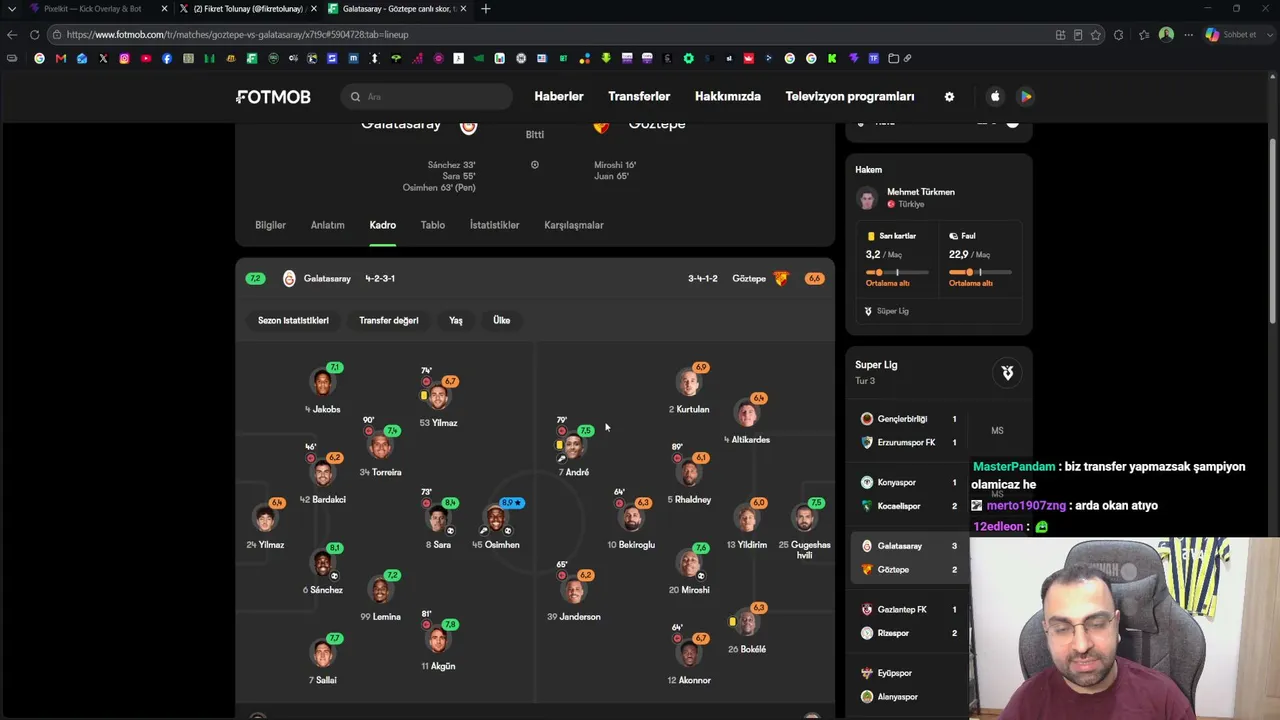Click the Galatasaray crest in the lineup header
Image resolution: width=1280 pixels, height=720 pixels.
point(289,279)
